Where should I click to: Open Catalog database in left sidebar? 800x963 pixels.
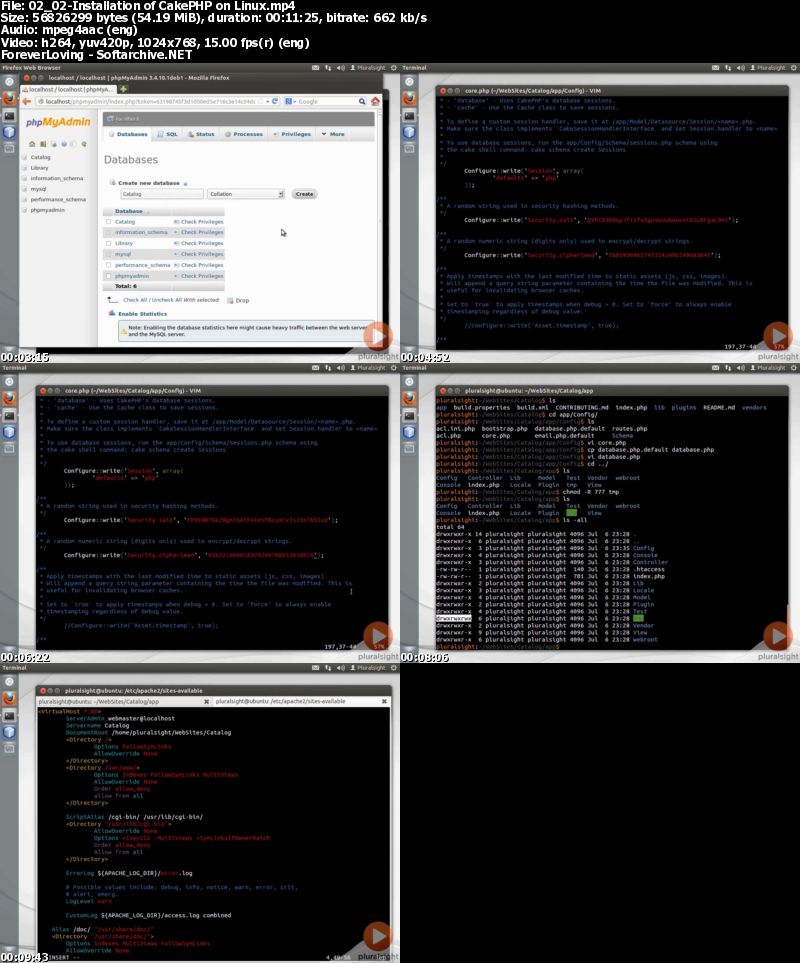[41, 157]
